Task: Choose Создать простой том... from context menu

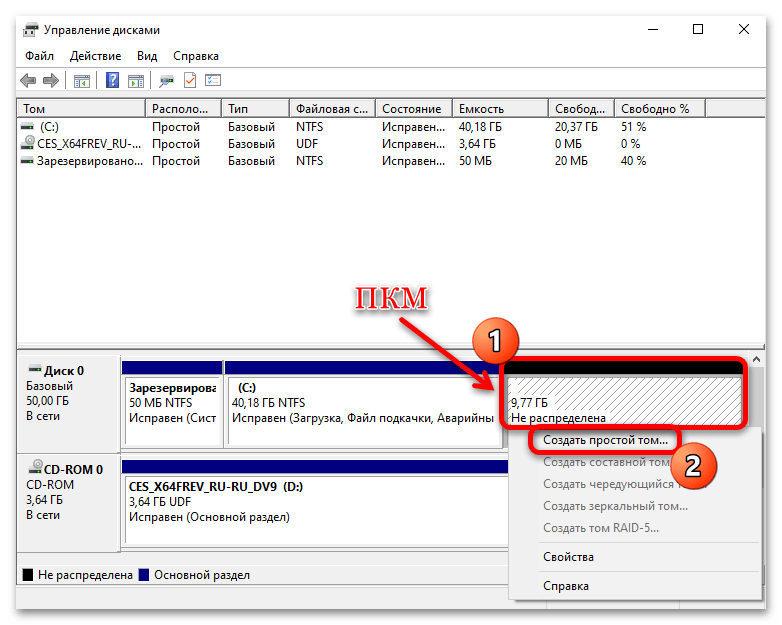Action: [x=605, y=440]
